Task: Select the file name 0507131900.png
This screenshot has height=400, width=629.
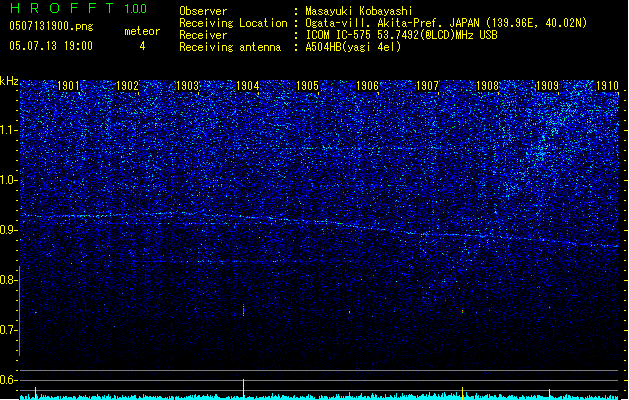Action: [51, 26]
